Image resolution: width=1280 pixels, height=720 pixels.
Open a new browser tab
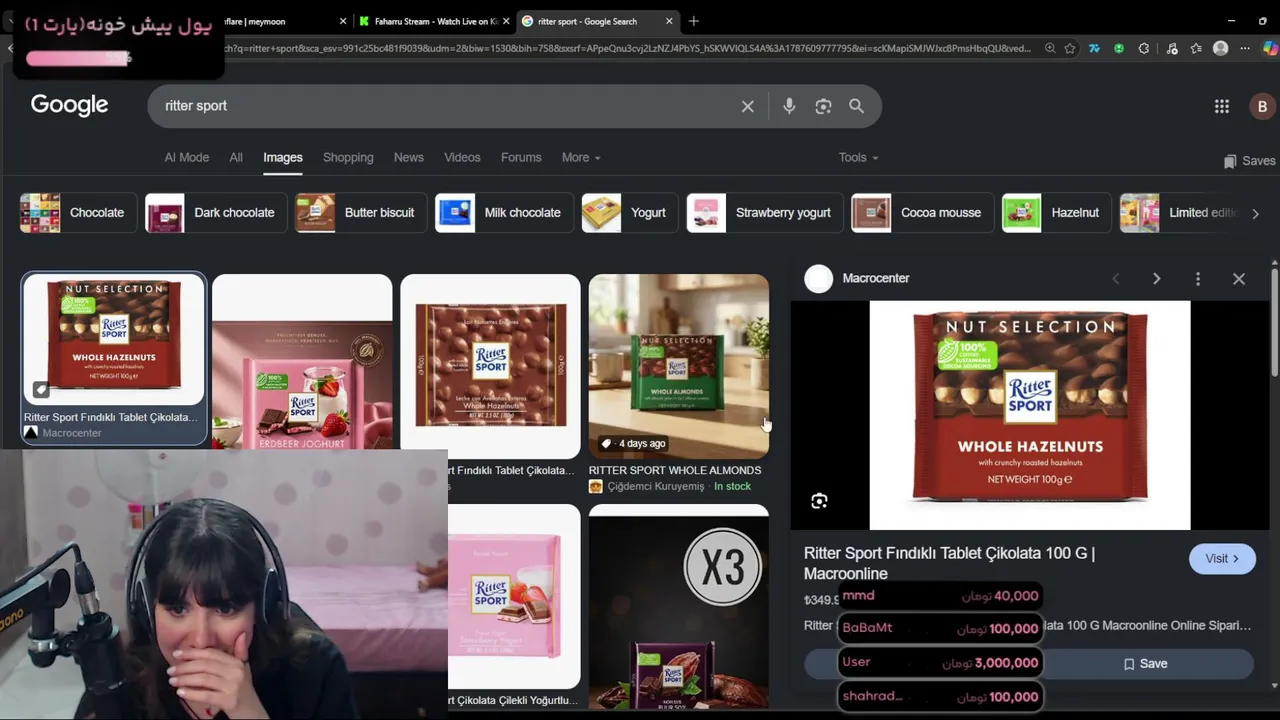(x=693, y=21)
